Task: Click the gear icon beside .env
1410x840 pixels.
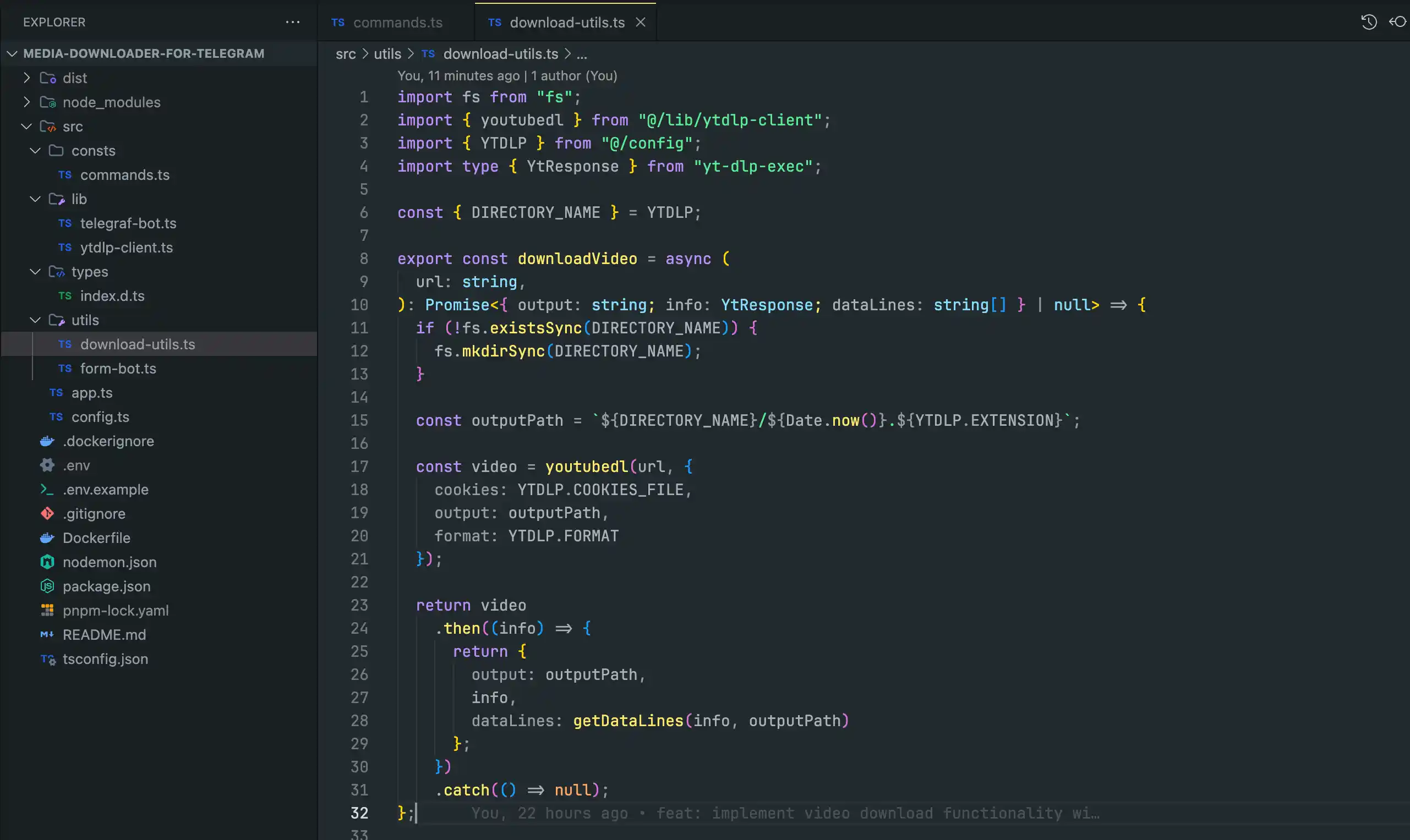Action: point(47,465)
